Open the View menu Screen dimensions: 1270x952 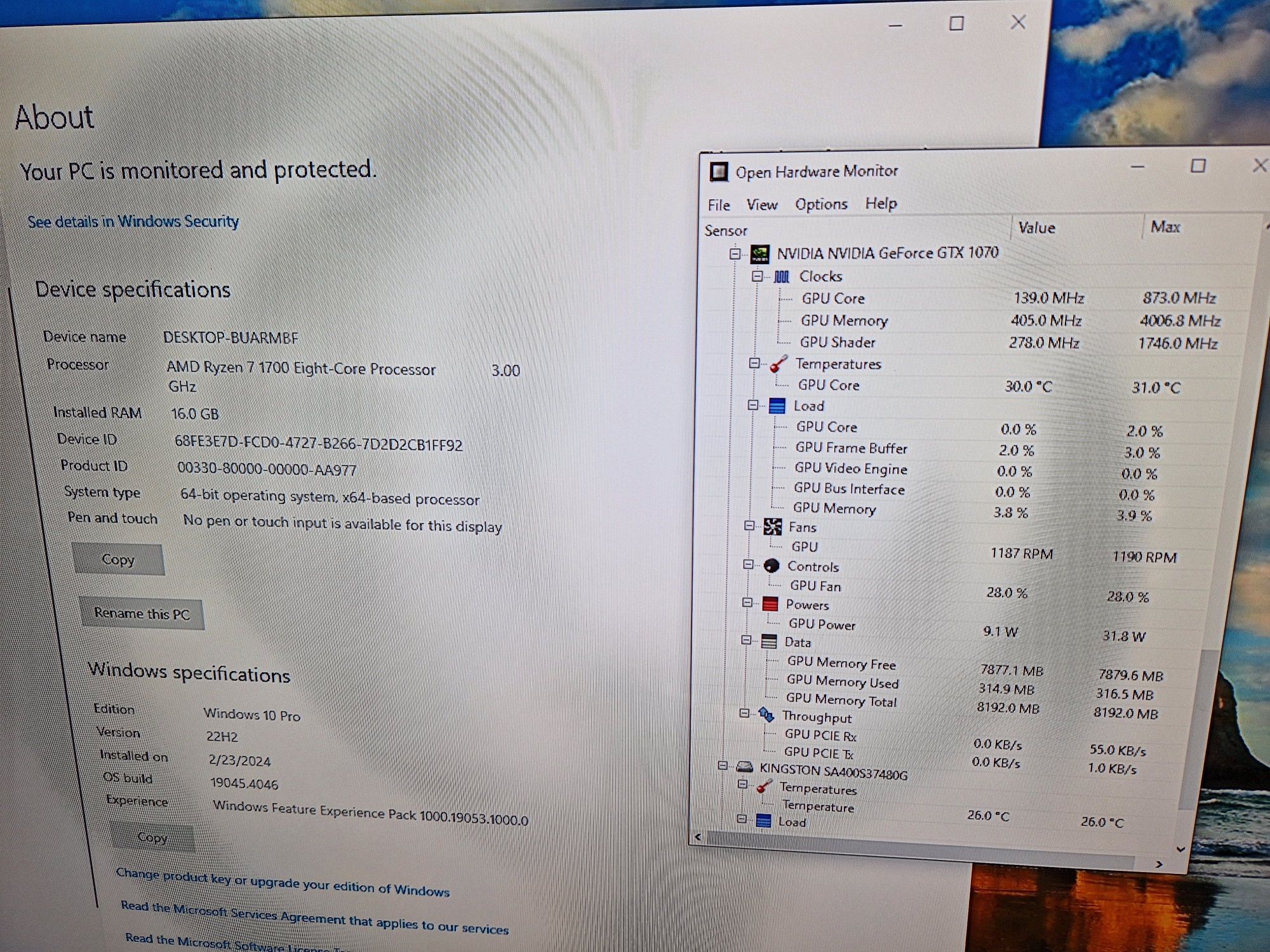pyautogui.click(x=762, y=204)
